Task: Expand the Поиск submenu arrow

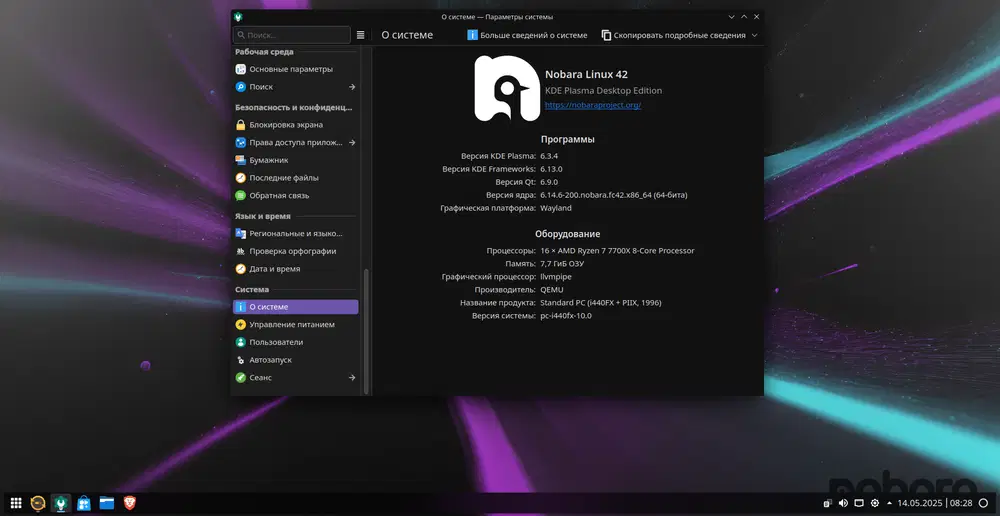Action: click(x=352, y=87)
